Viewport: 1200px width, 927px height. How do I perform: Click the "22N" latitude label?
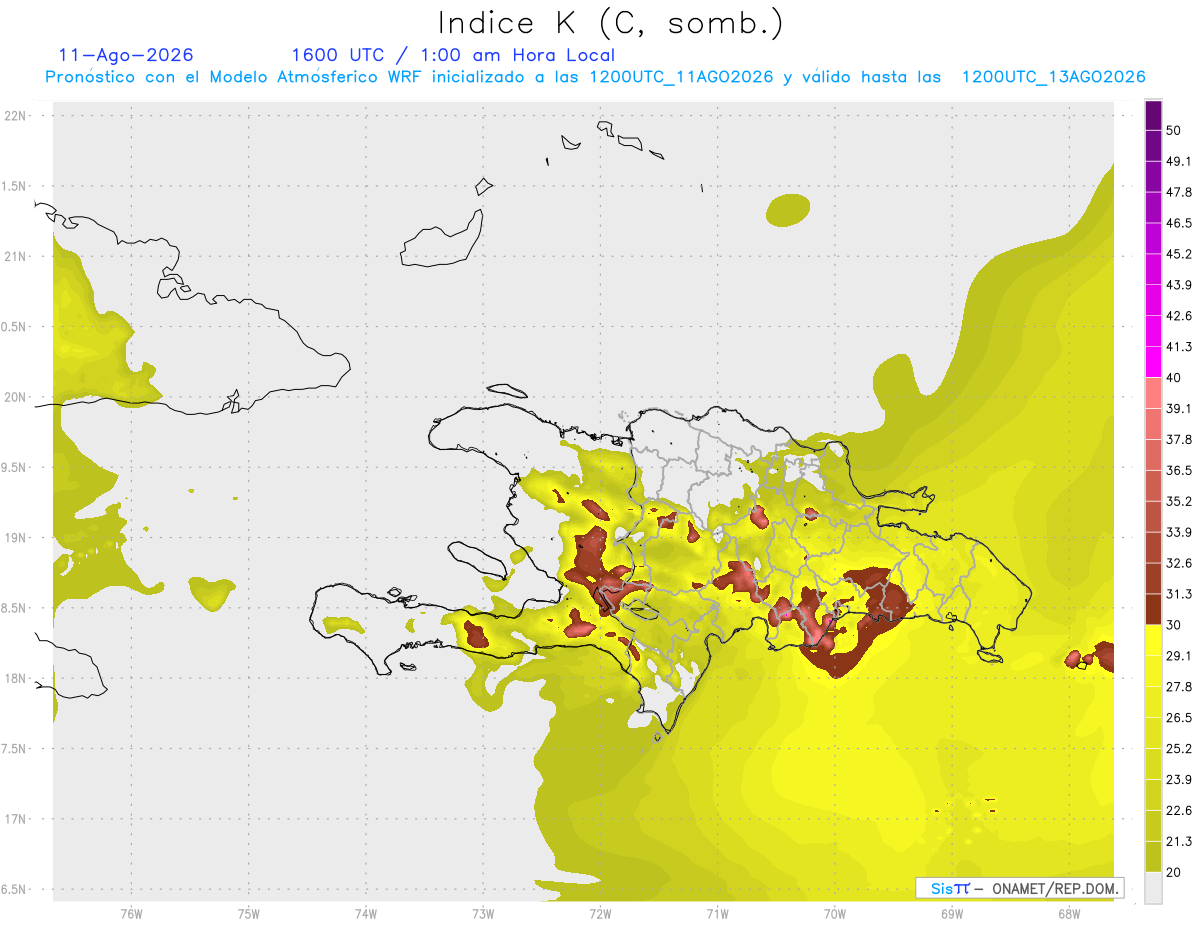pos(17,116)
